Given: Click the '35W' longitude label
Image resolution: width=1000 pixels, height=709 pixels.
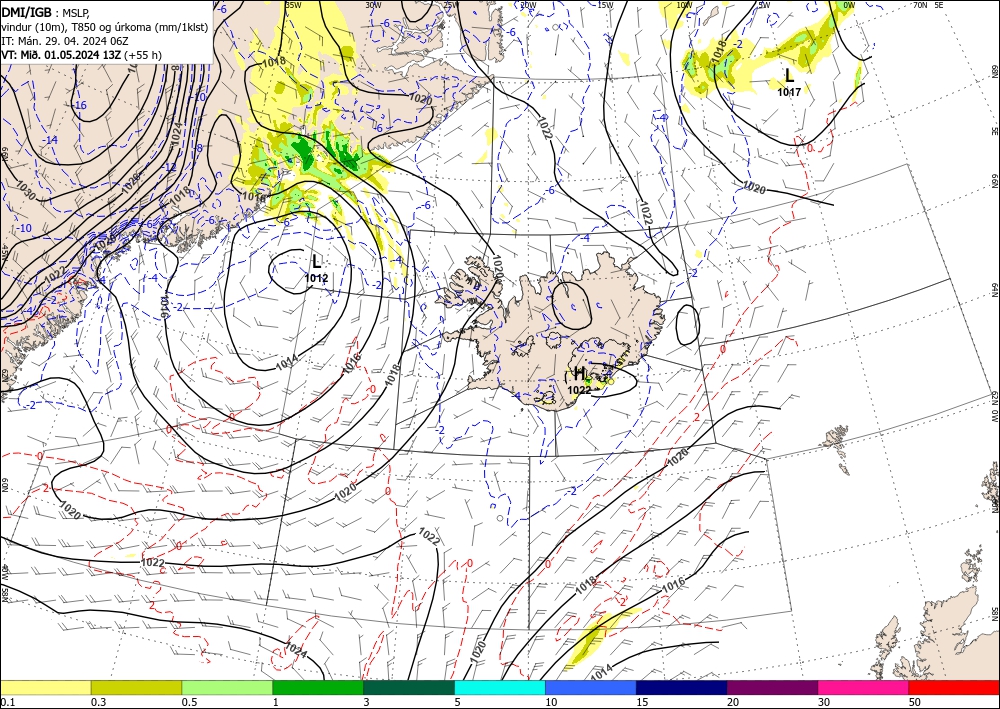Looking at the screenshot, I should [293, 5].
